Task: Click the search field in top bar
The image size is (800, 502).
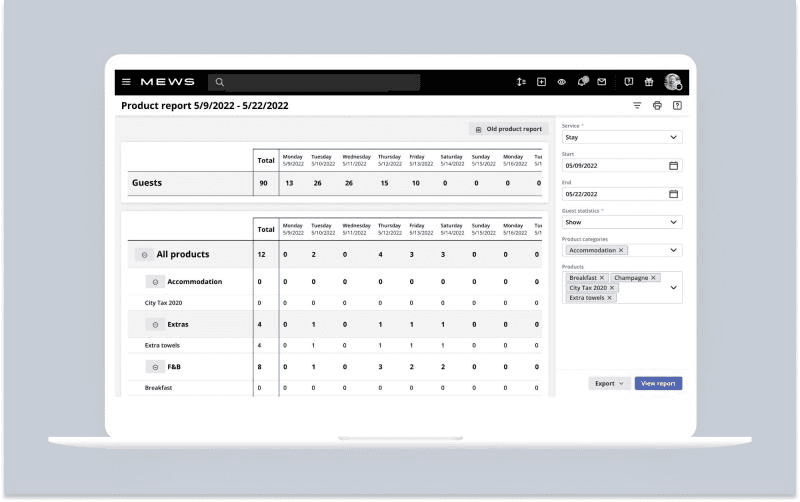Action: coord(315,82)
